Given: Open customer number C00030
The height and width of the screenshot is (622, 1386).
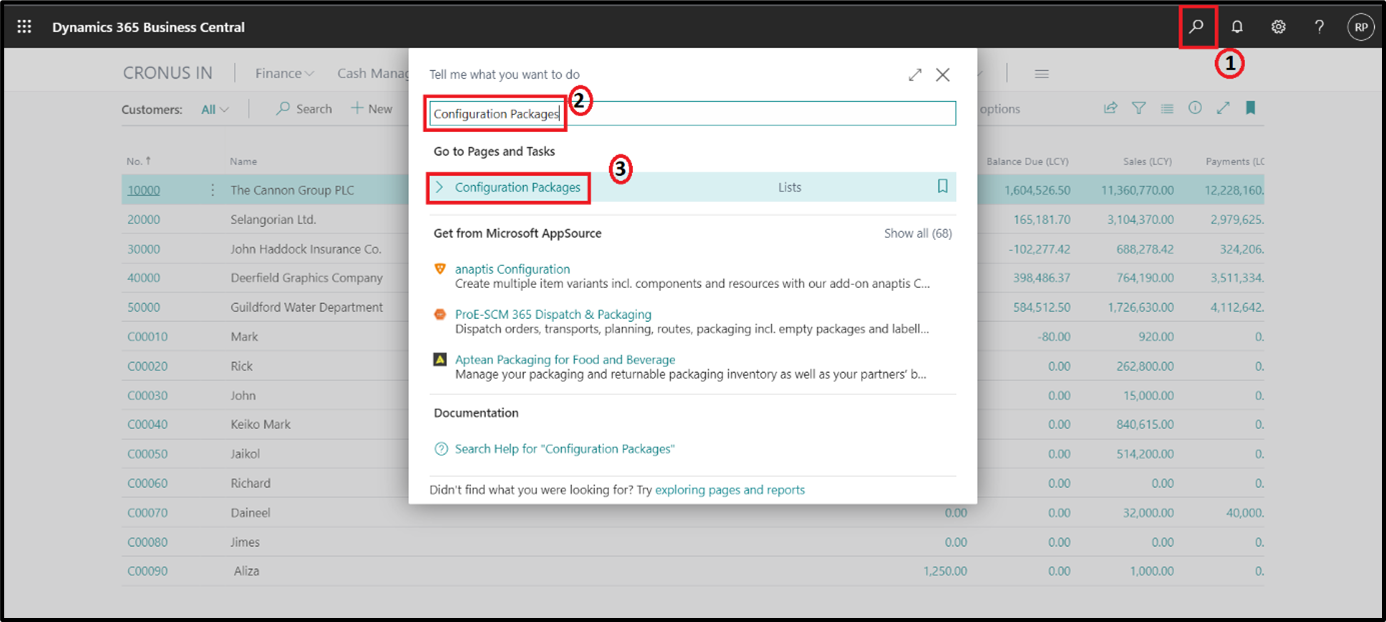Looking at the screenshot, I should pos(147,395).
